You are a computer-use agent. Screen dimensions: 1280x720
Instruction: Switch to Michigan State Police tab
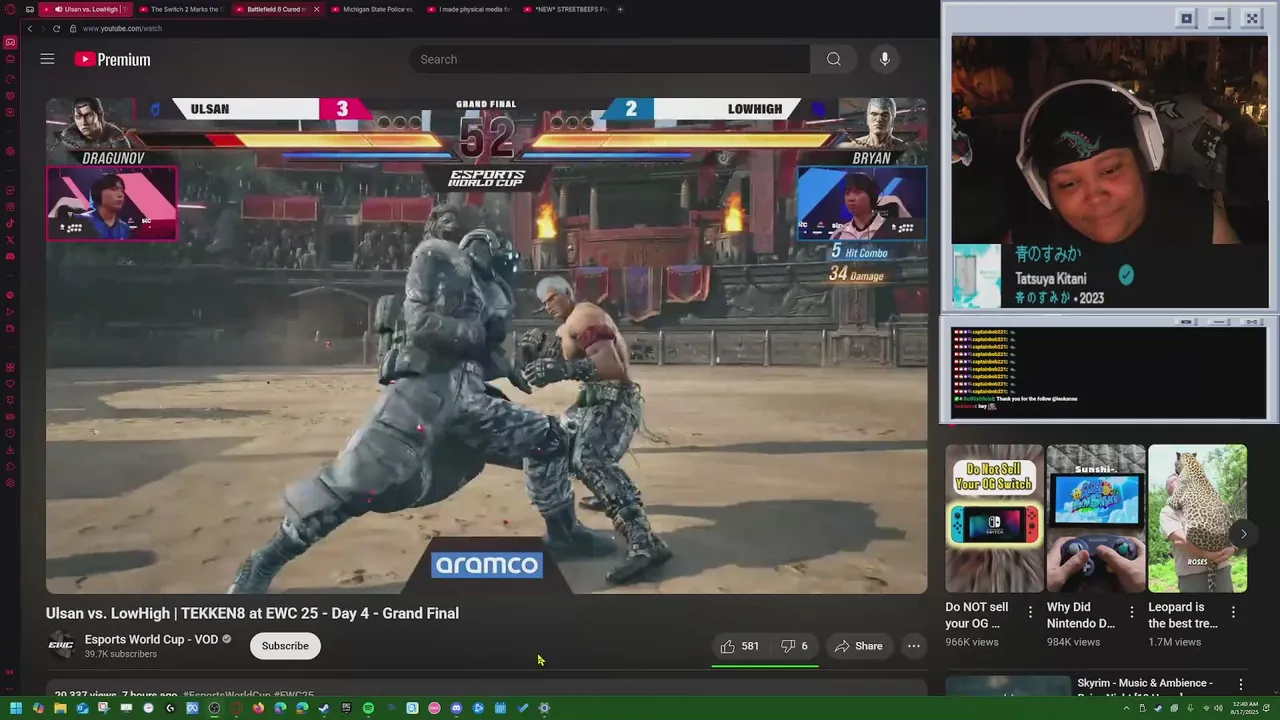point(373,9)
